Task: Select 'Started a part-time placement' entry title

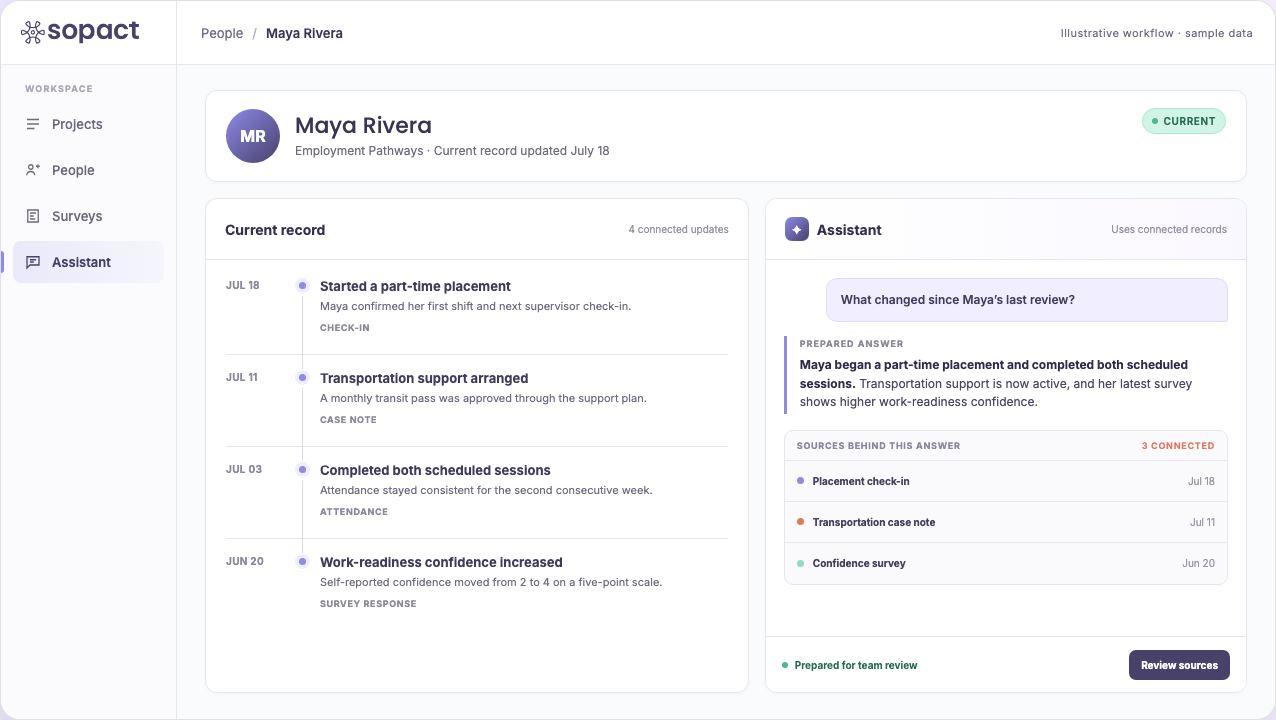Action: coord(415,286)
